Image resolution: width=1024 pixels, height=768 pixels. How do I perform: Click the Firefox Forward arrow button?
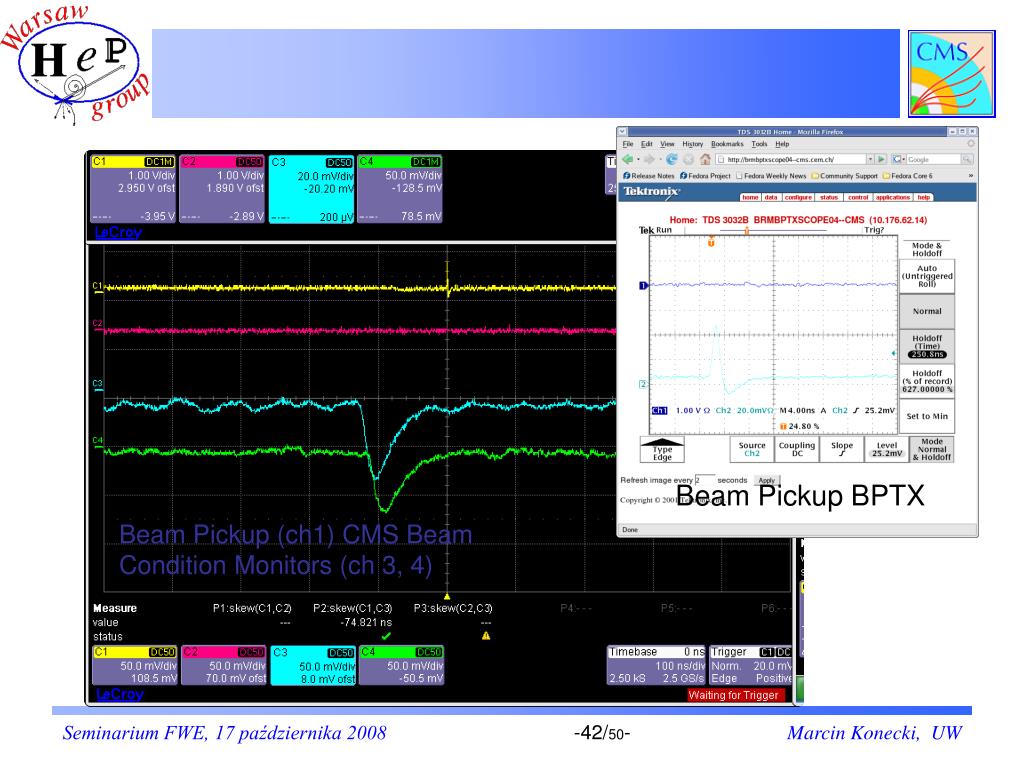pyautogui.click(x=648, y=159)
